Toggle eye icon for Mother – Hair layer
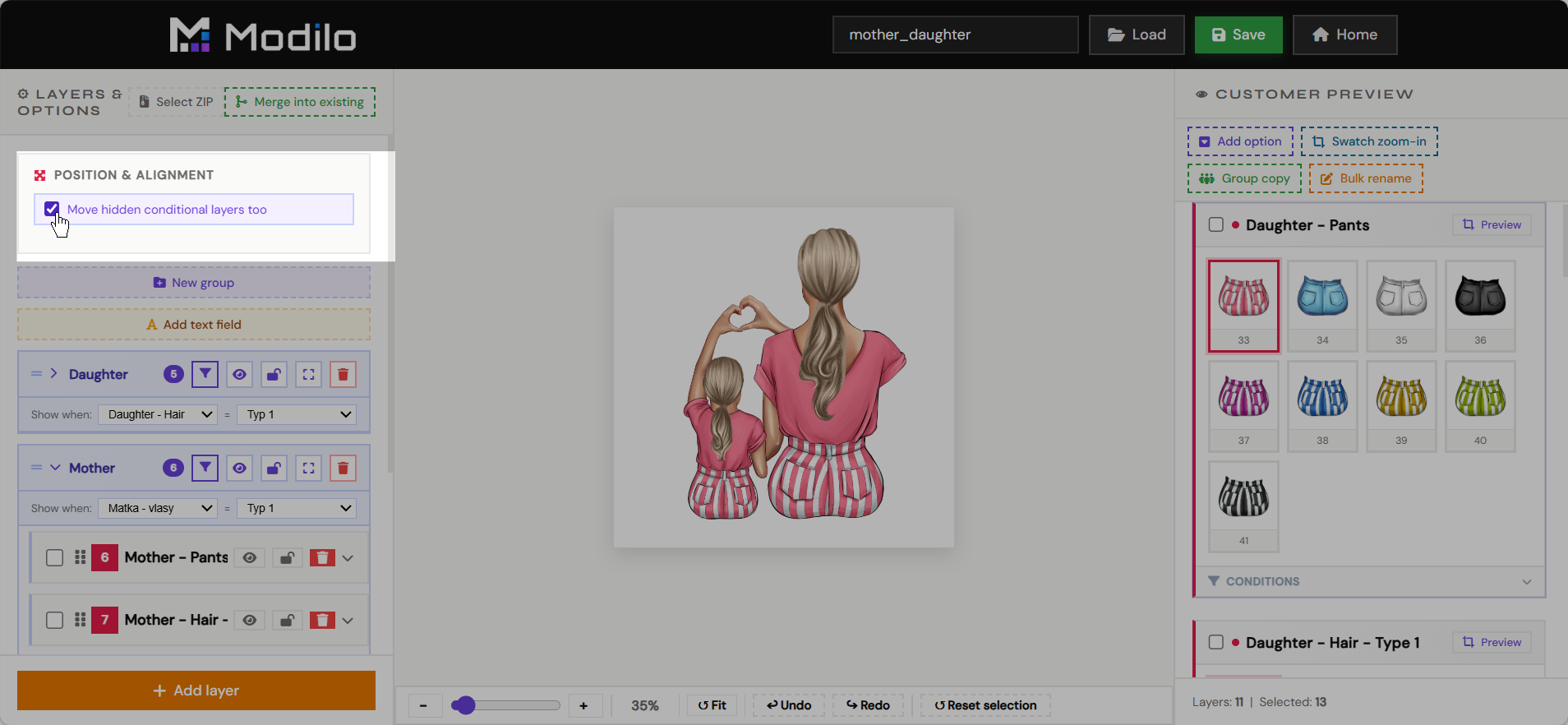 click(x=250, y=621)
